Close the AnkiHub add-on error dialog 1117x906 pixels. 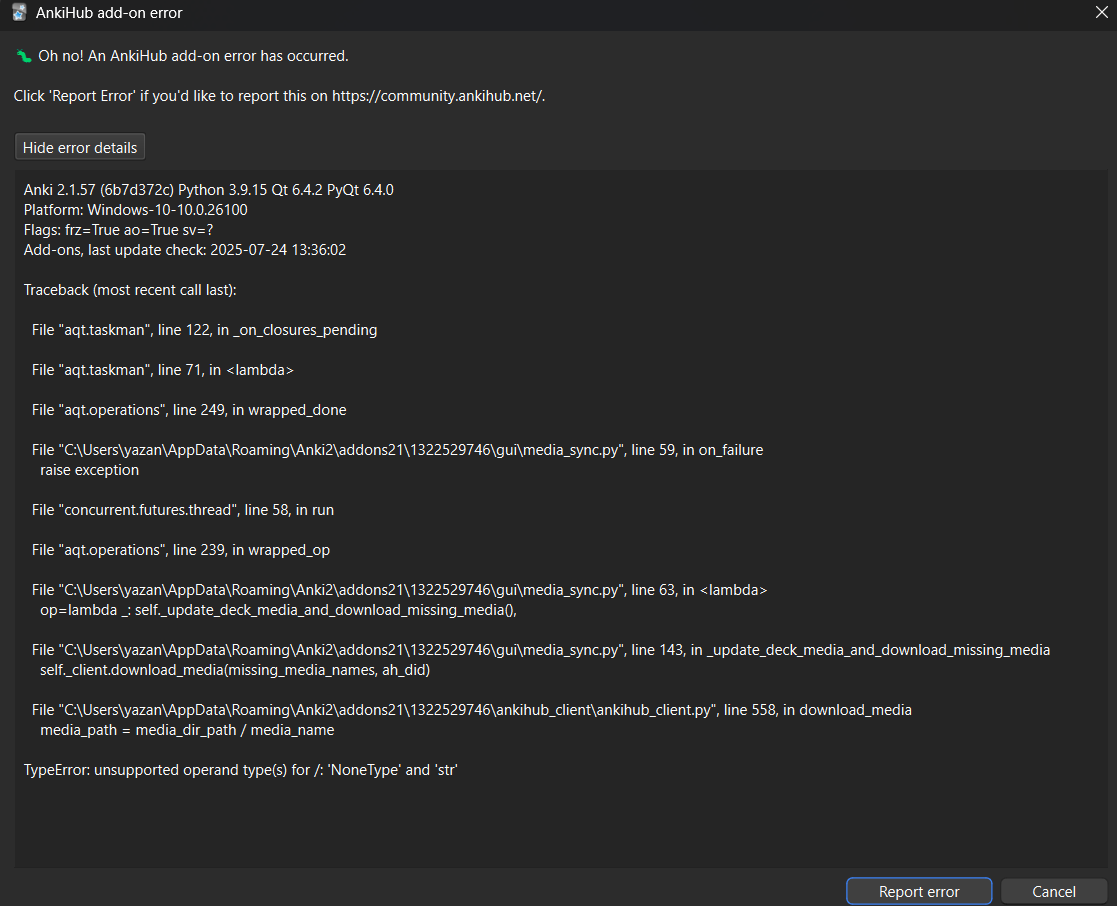click(x=1101, y=14)
